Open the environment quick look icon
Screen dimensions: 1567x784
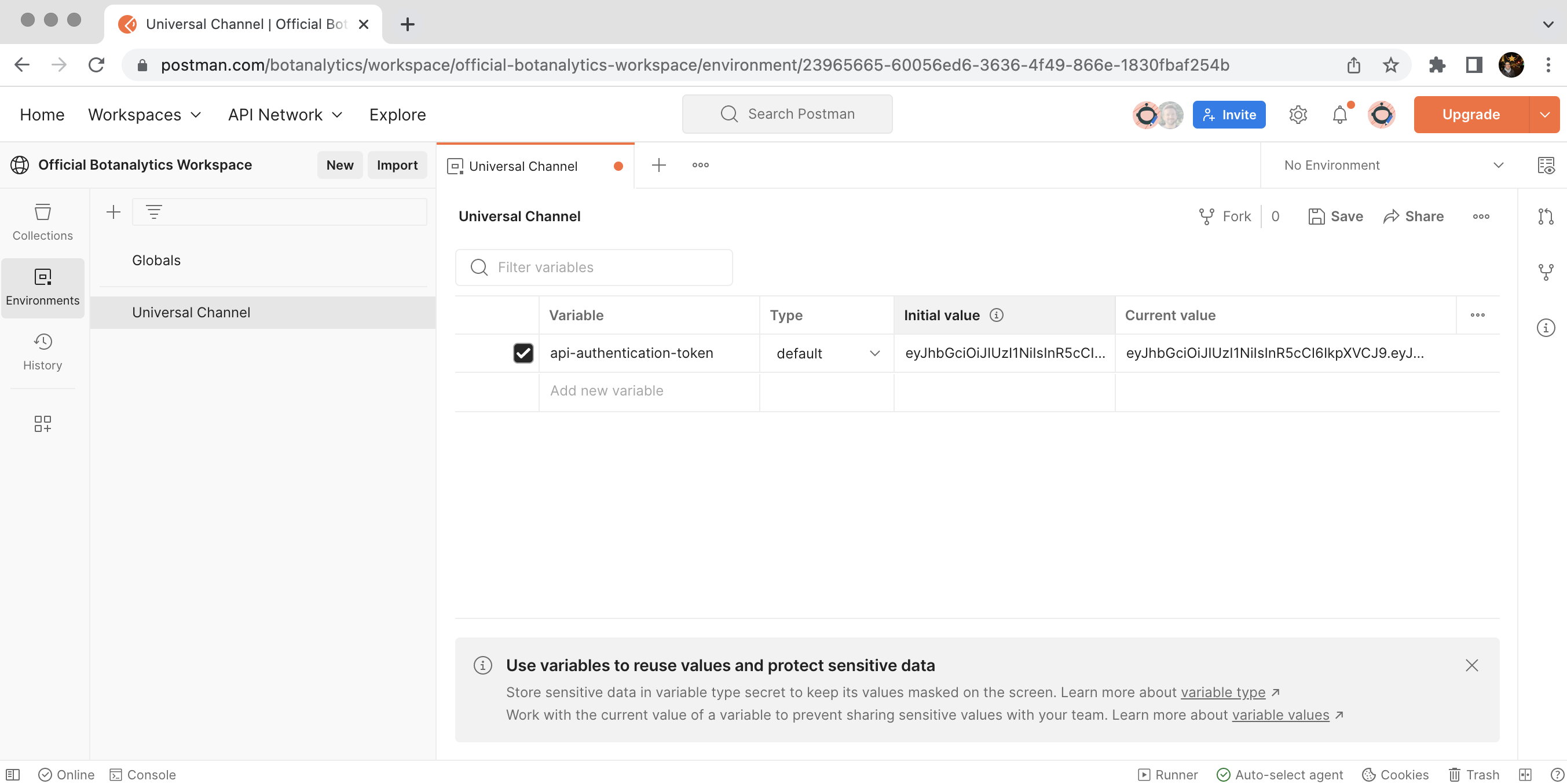tap(1546, 166)
